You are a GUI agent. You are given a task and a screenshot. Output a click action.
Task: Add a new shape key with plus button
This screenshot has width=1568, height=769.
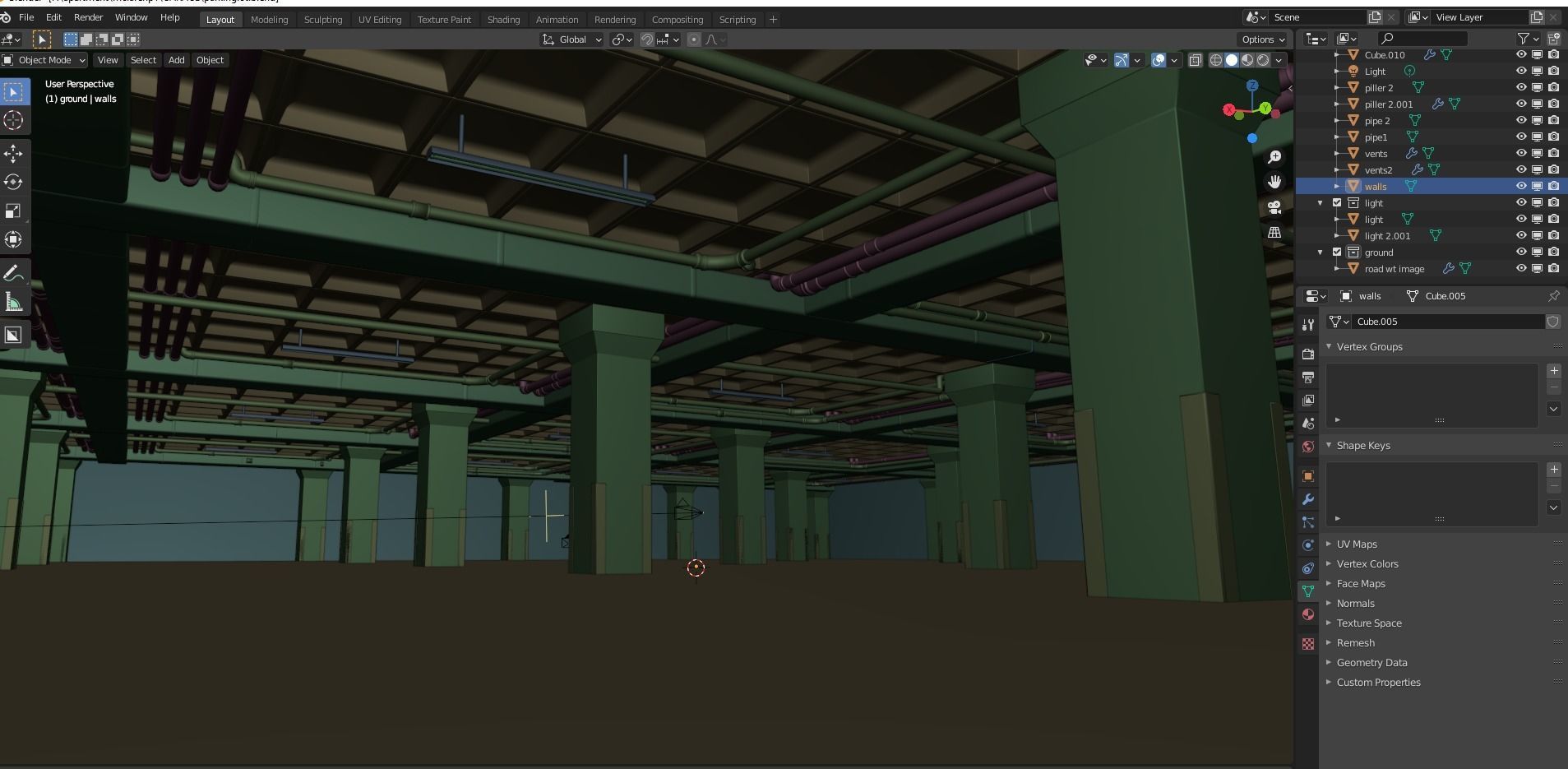pyautogui.click(x=1554, y=470)
